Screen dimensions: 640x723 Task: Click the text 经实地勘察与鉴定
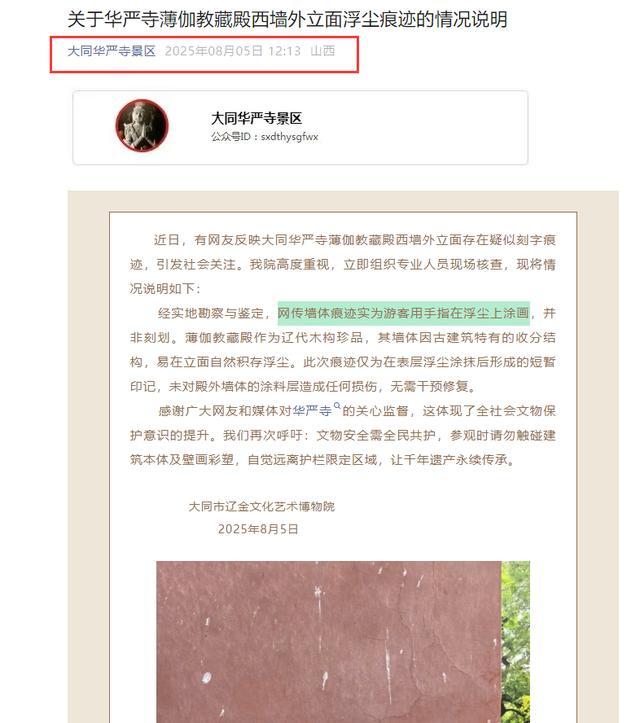pyautogui.click(x=211, y=313)
